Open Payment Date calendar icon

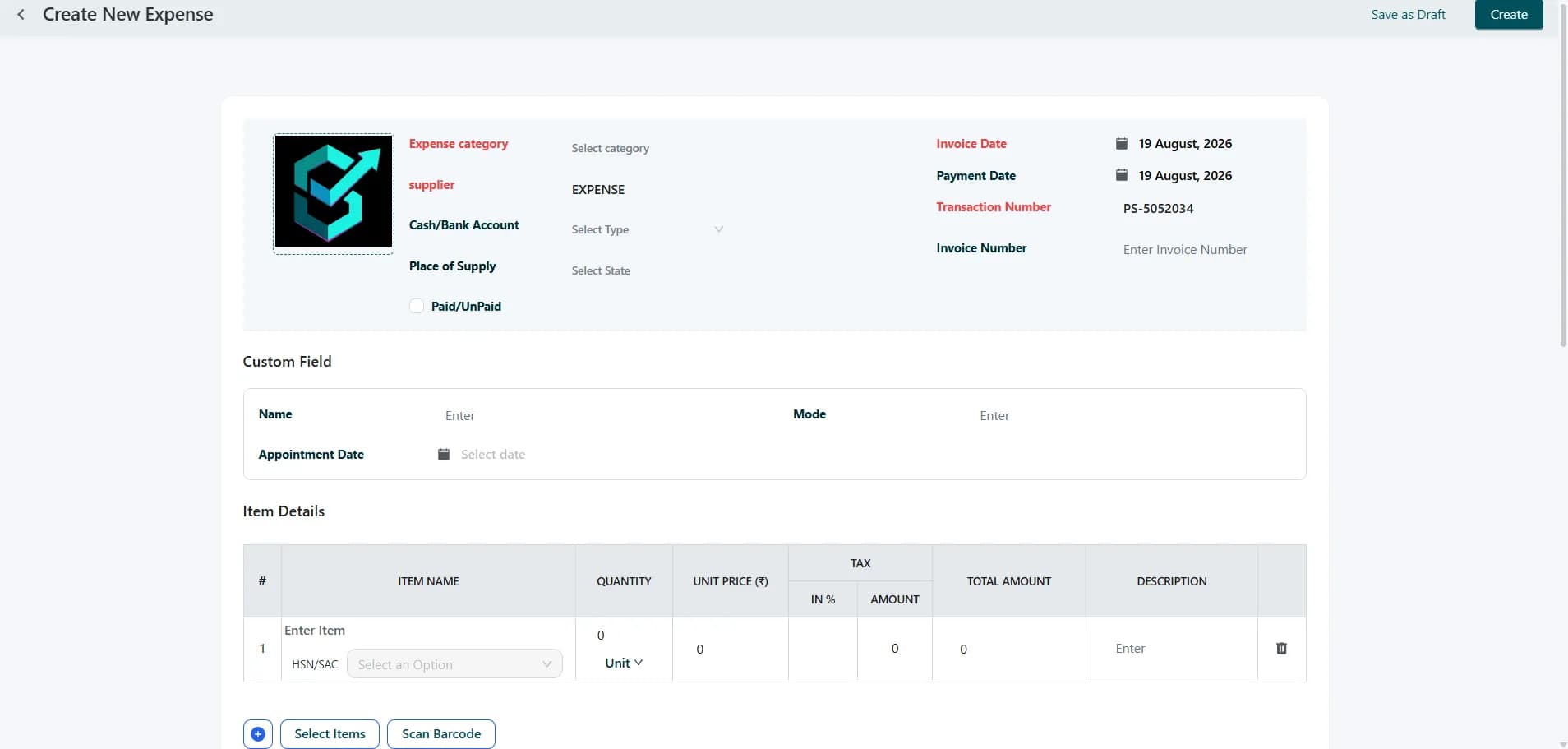coord(1121,175)
